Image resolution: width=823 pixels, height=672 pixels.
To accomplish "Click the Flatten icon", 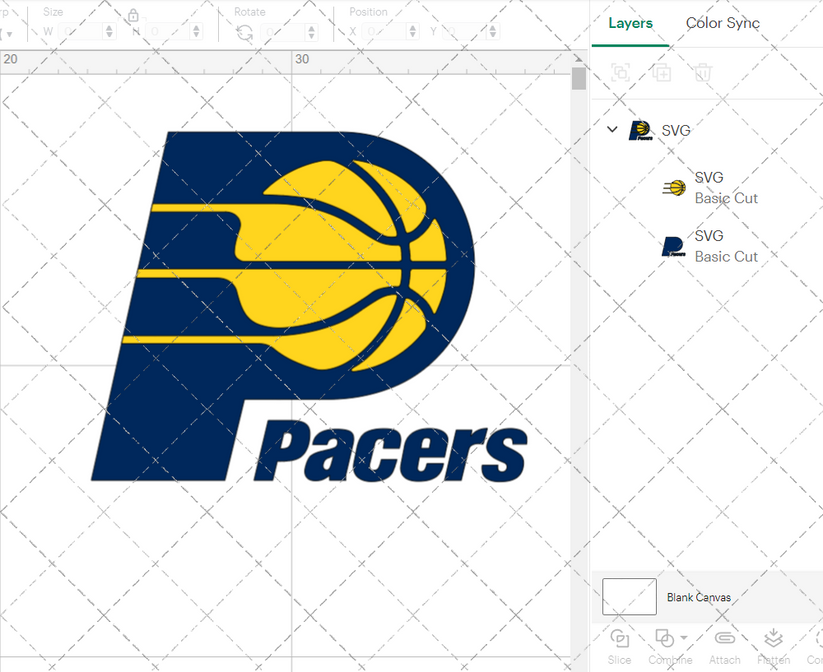I will pyautogui.click(x=773, y=637).
